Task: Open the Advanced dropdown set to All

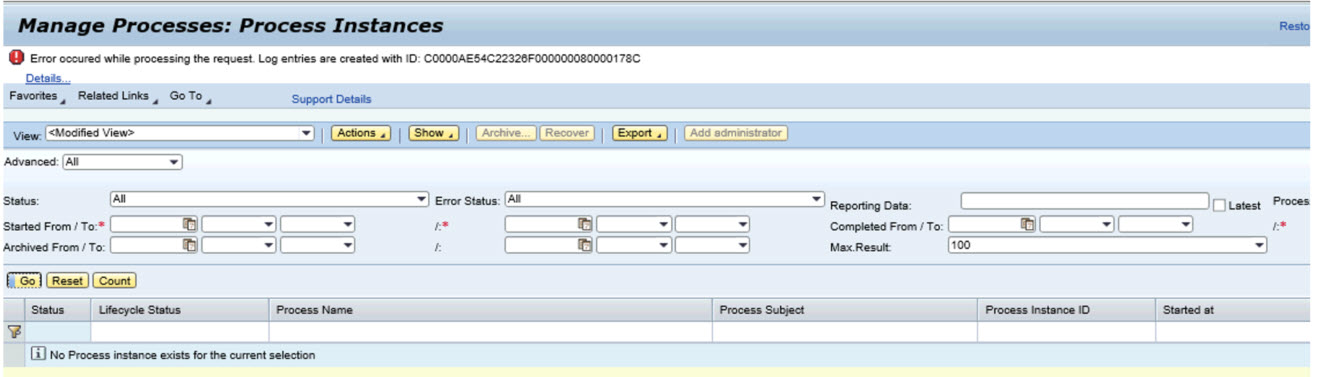Action: [x=122, y=161]
